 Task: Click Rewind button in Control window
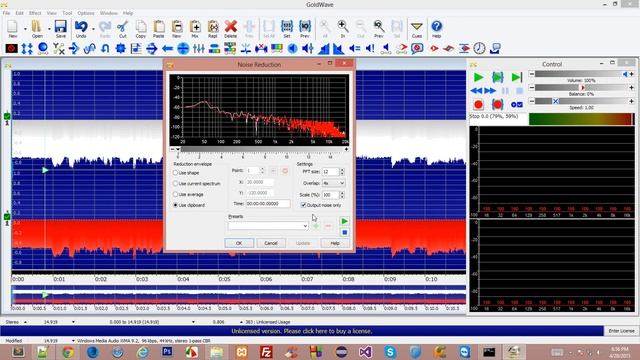click(476, 91)
